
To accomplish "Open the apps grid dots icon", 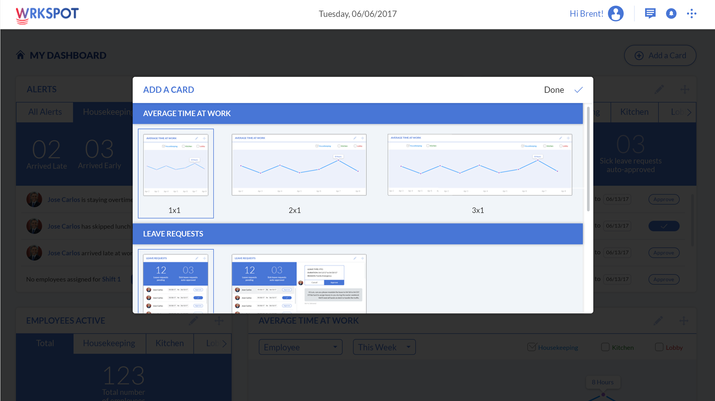I will click(691, 14).
